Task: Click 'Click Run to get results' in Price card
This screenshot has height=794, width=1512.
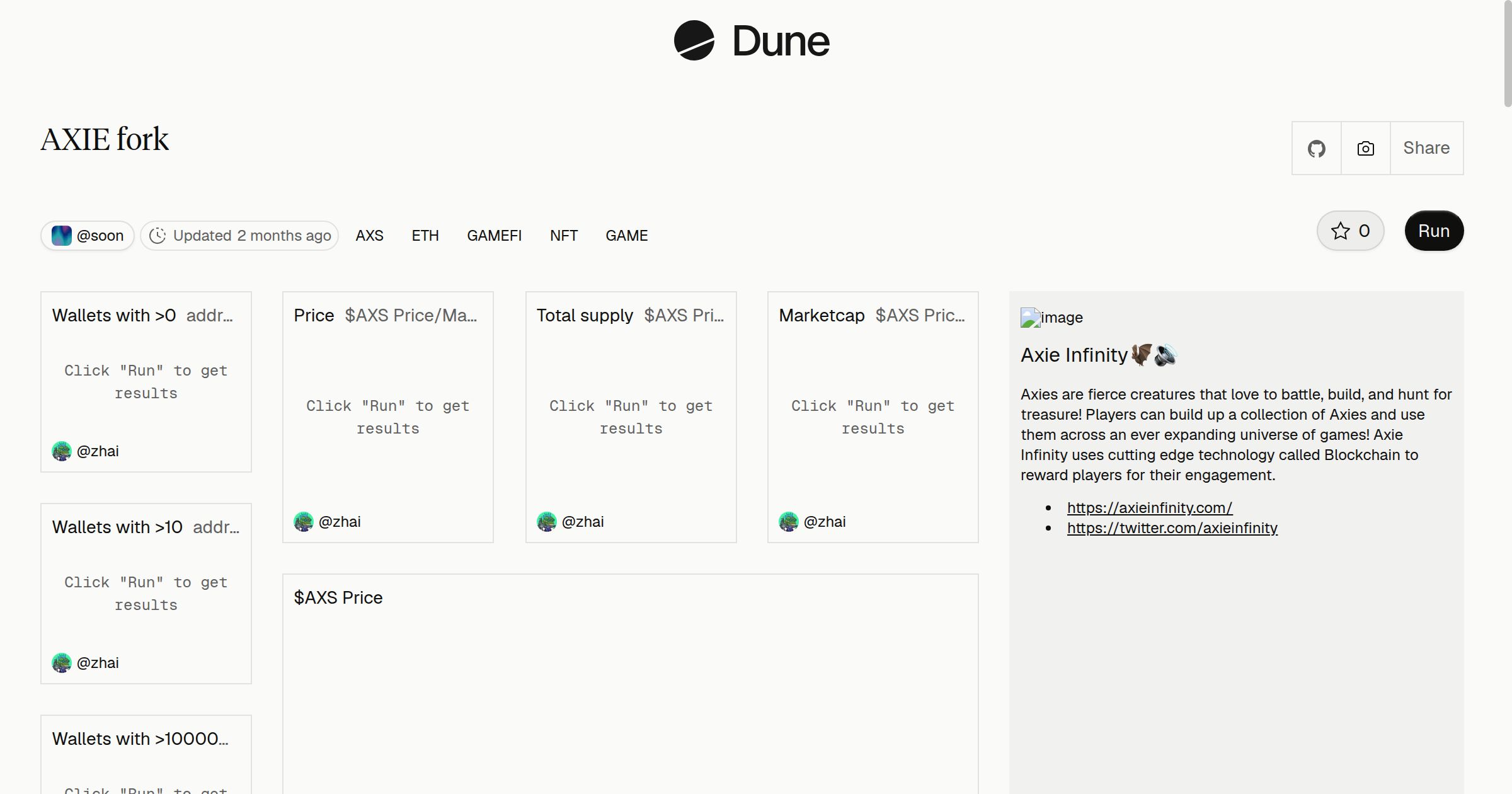Action: point(388,417)
